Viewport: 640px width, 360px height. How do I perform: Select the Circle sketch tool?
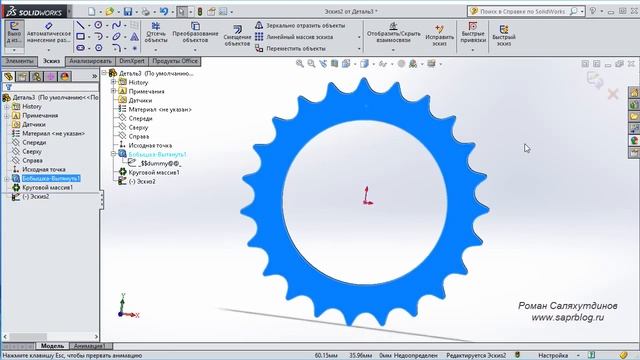pos(98,25)
